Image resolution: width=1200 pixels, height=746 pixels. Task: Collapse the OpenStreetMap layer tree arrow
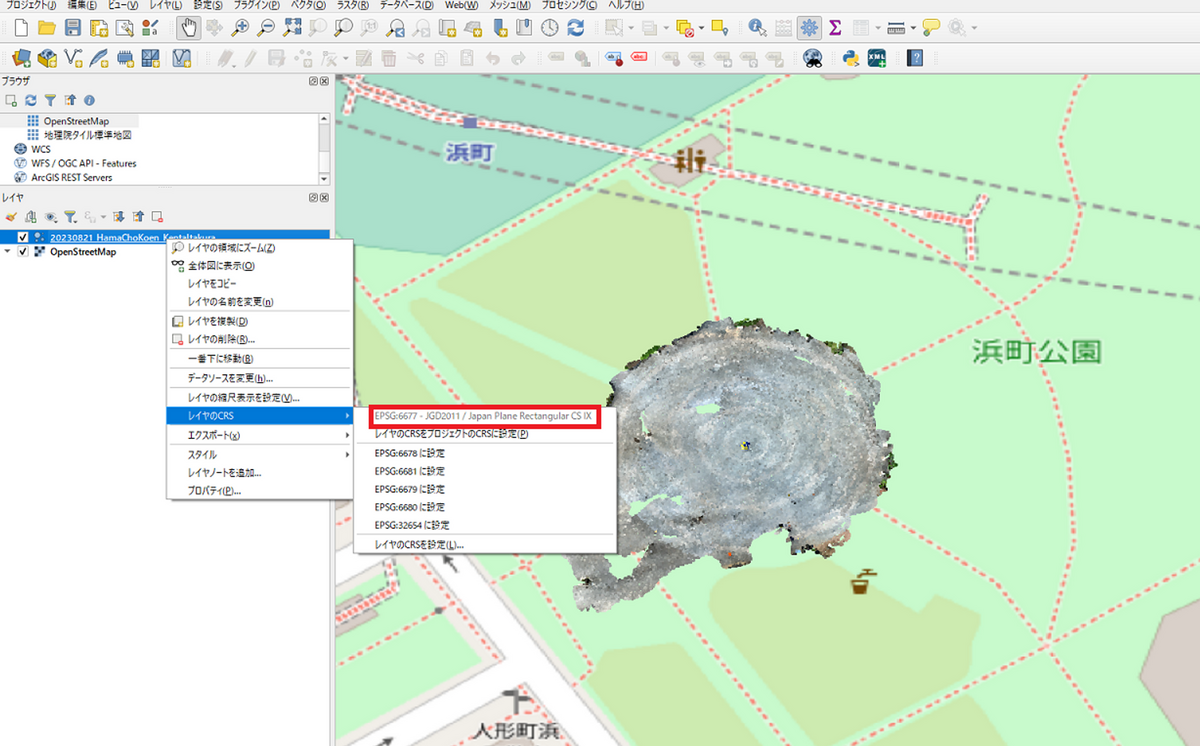click(8, 252)
